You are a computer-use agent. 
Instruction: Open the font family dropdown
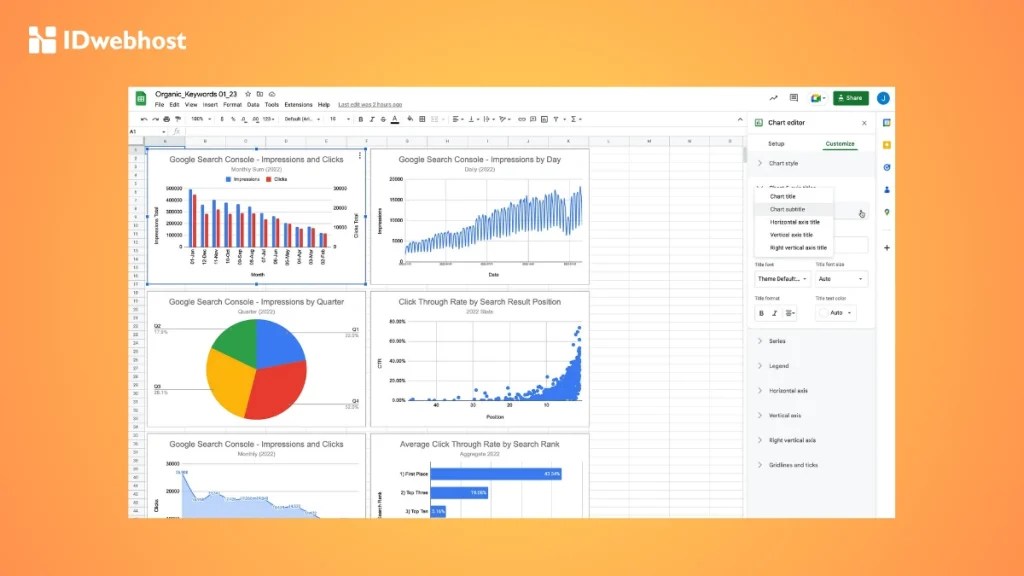(x=302, y=120)
